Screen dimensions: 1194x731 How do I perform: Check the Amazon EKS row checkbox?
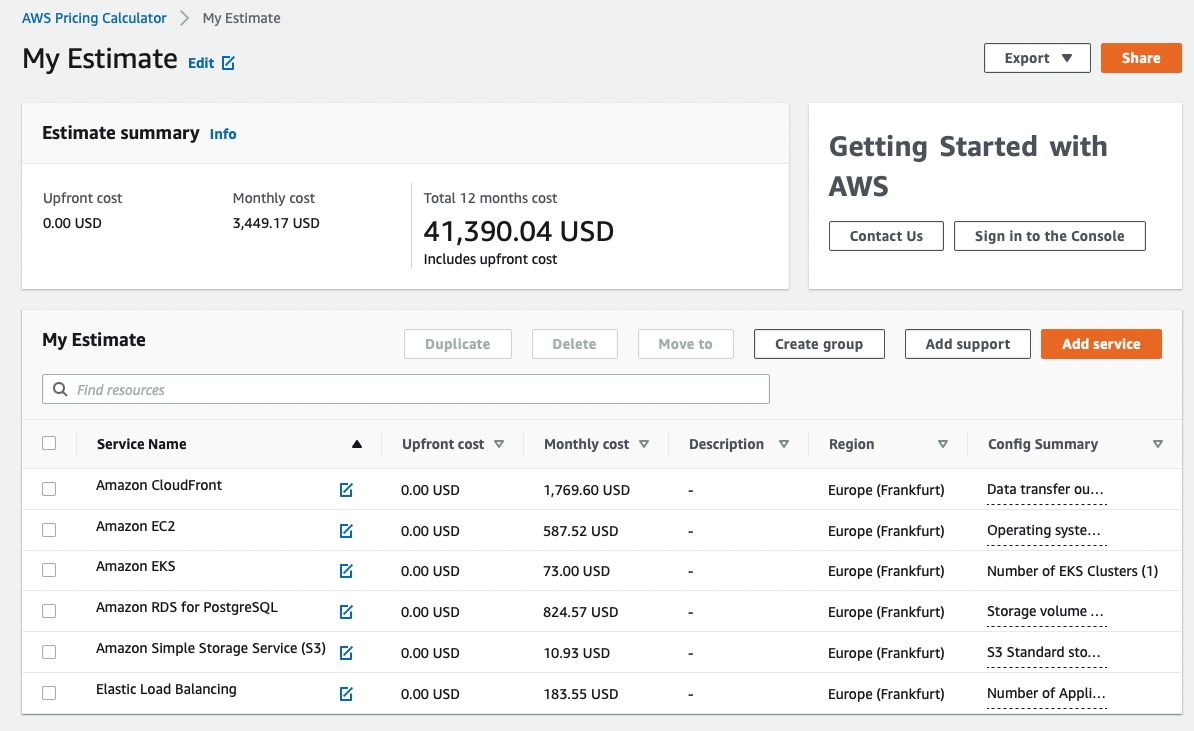pyautogui.click(x=49, y=570)
